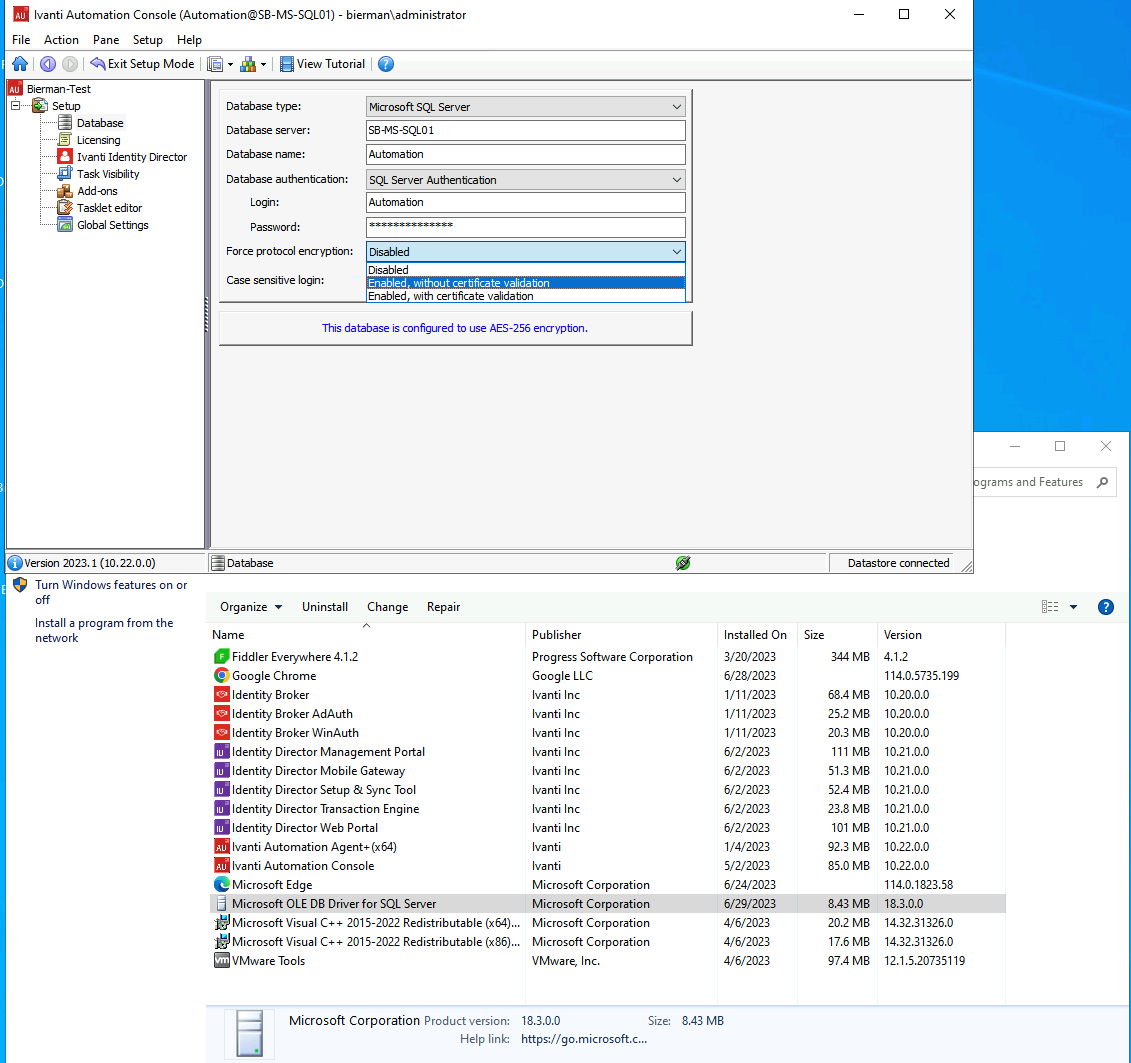Viewport: 1131px width, 1063px height.
Task: Open the view options dropdown arrow
Action: pyautogui.click(x=1073, y=607)
